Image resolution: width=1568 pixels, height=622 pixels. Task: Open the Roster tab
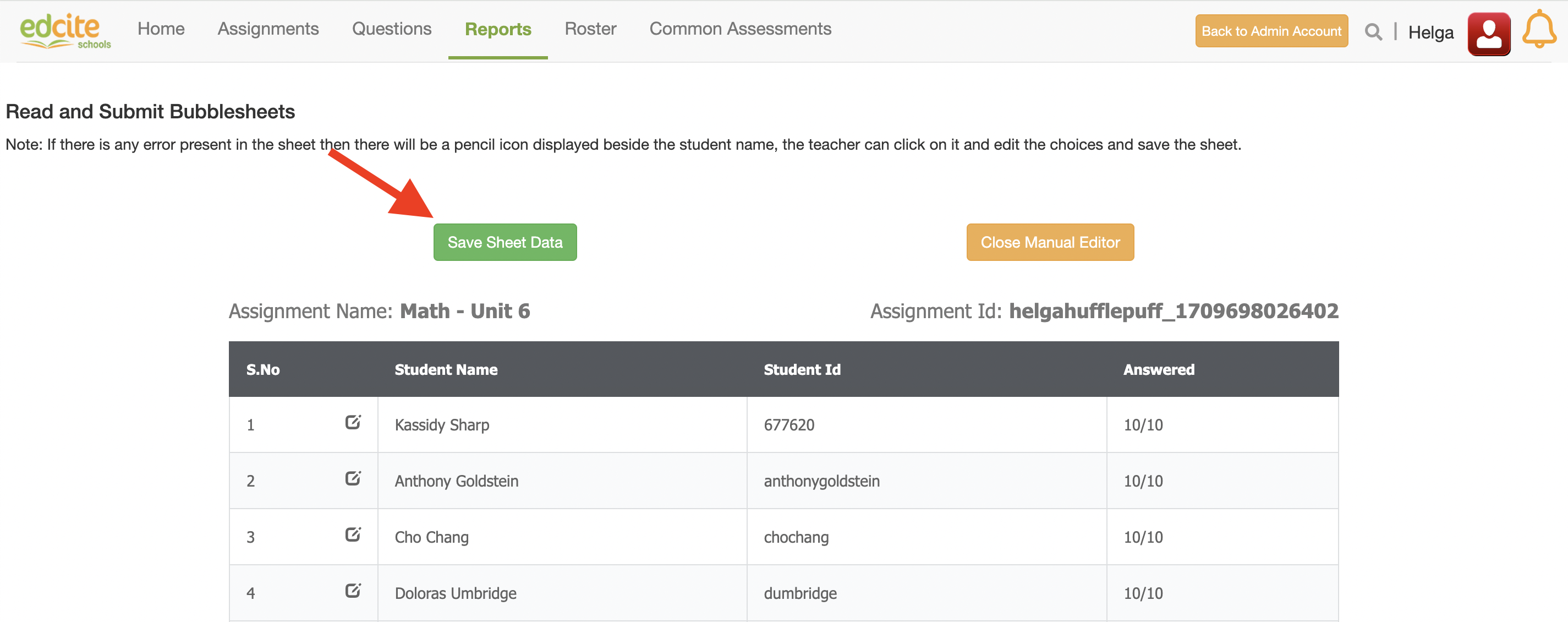pyautogui.click(x=590, y=29)
